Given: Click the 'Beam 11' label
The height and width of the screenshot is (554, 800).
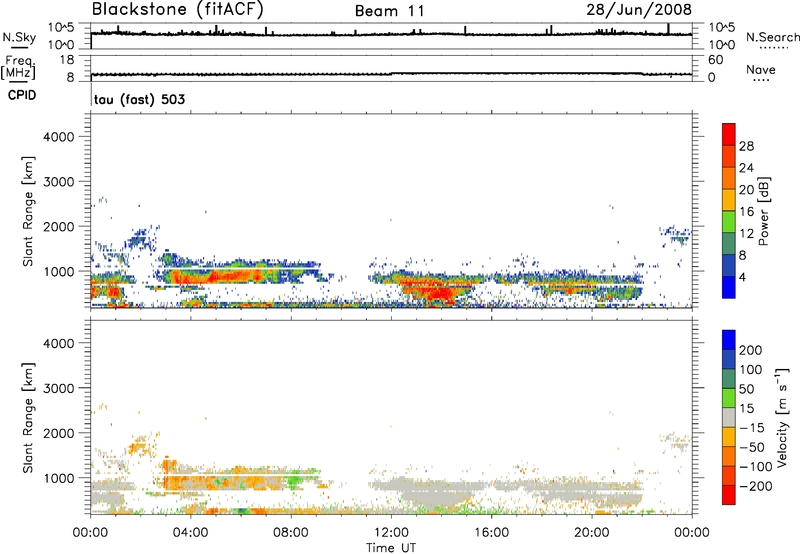Looking at the screenshot, I should point(390,11).
